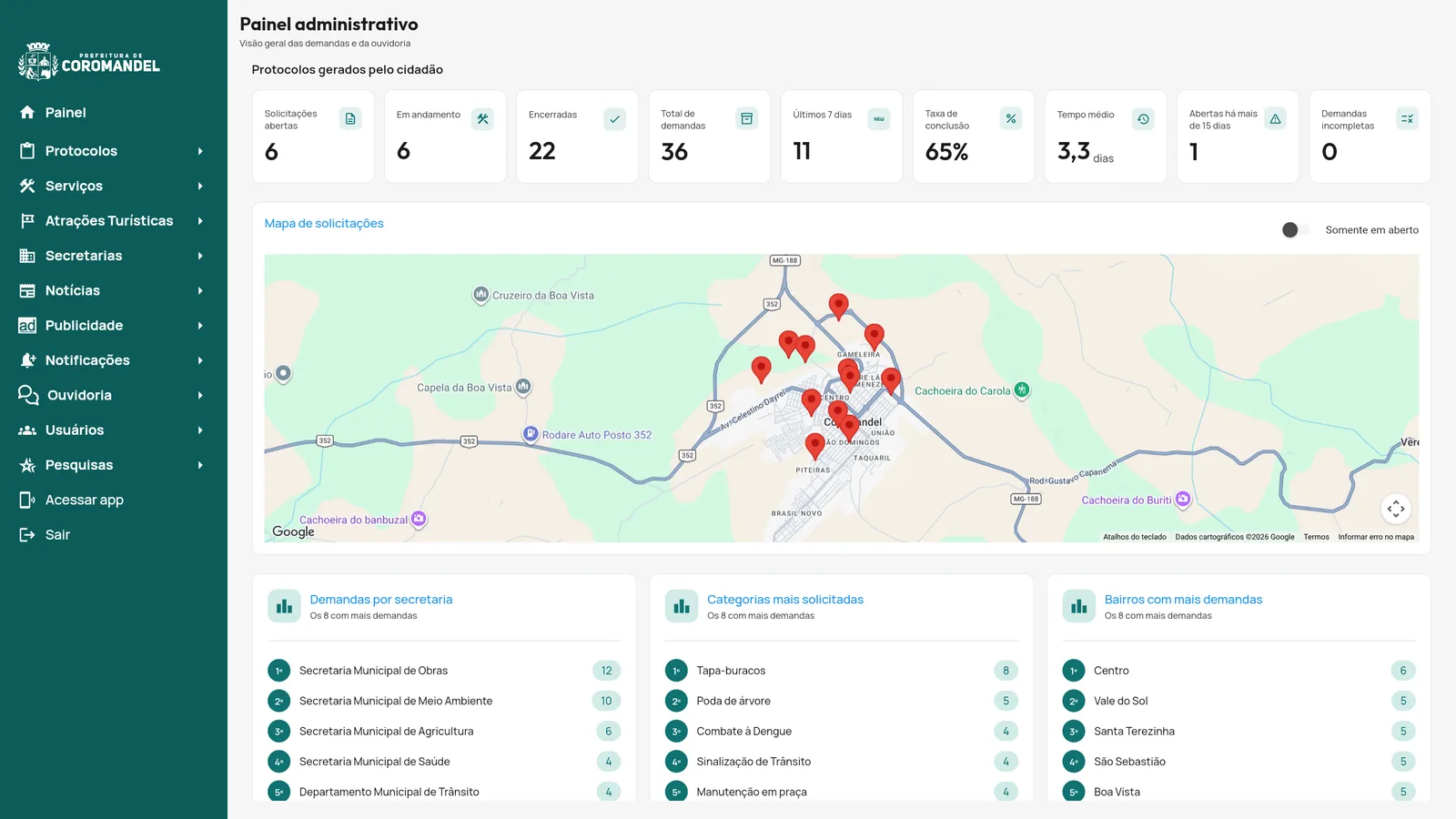Click the map camera controls icon
This screenshot has height=819, width=1456.
1396,509
